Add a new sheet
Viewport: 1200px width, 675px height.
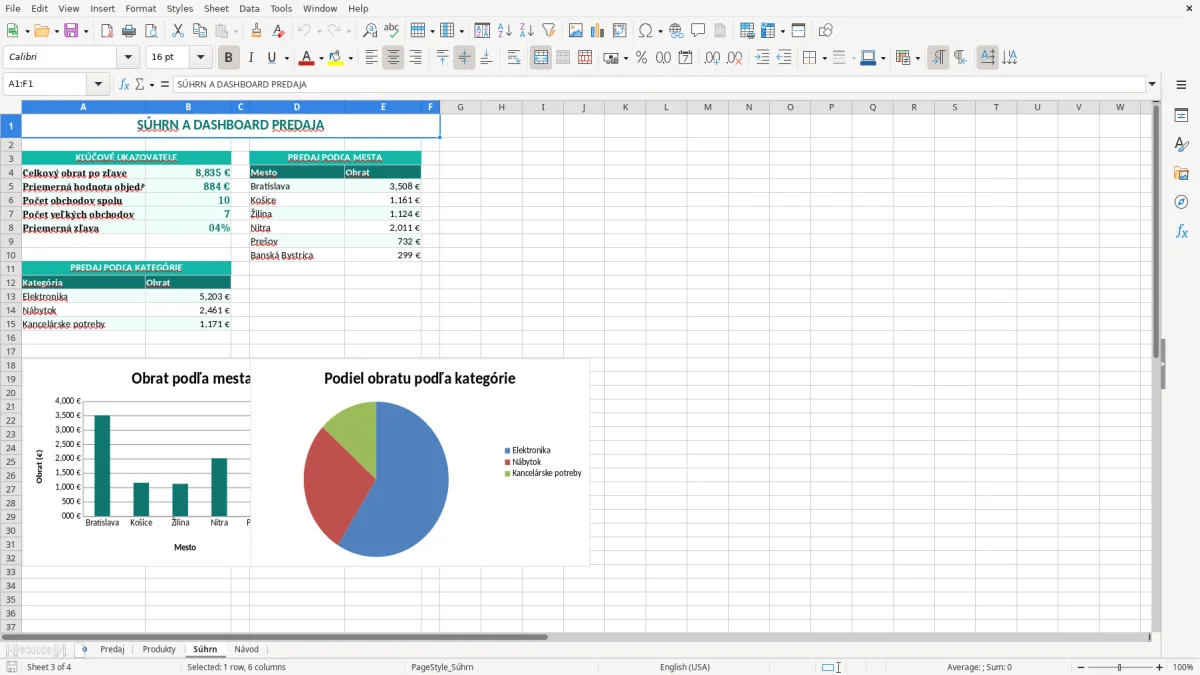(84, 650)
